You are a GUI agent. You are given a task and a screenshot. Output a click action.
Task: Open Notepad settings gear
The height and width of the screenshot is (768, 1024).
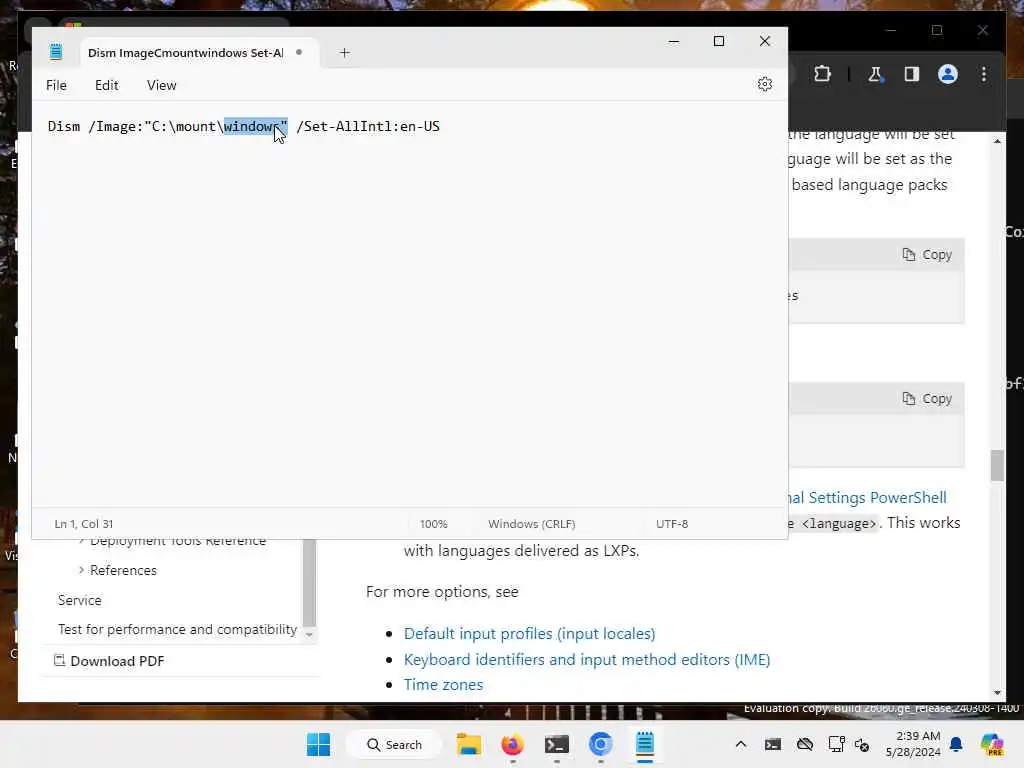[765, 84]
